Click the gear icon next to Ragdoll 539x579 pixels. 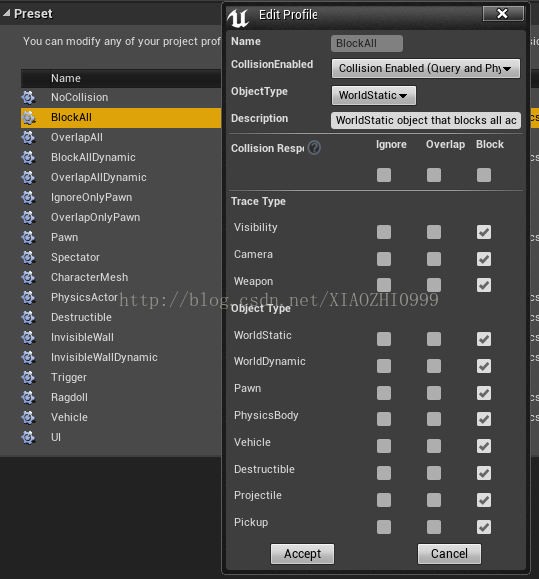click(x=28, y=398)
